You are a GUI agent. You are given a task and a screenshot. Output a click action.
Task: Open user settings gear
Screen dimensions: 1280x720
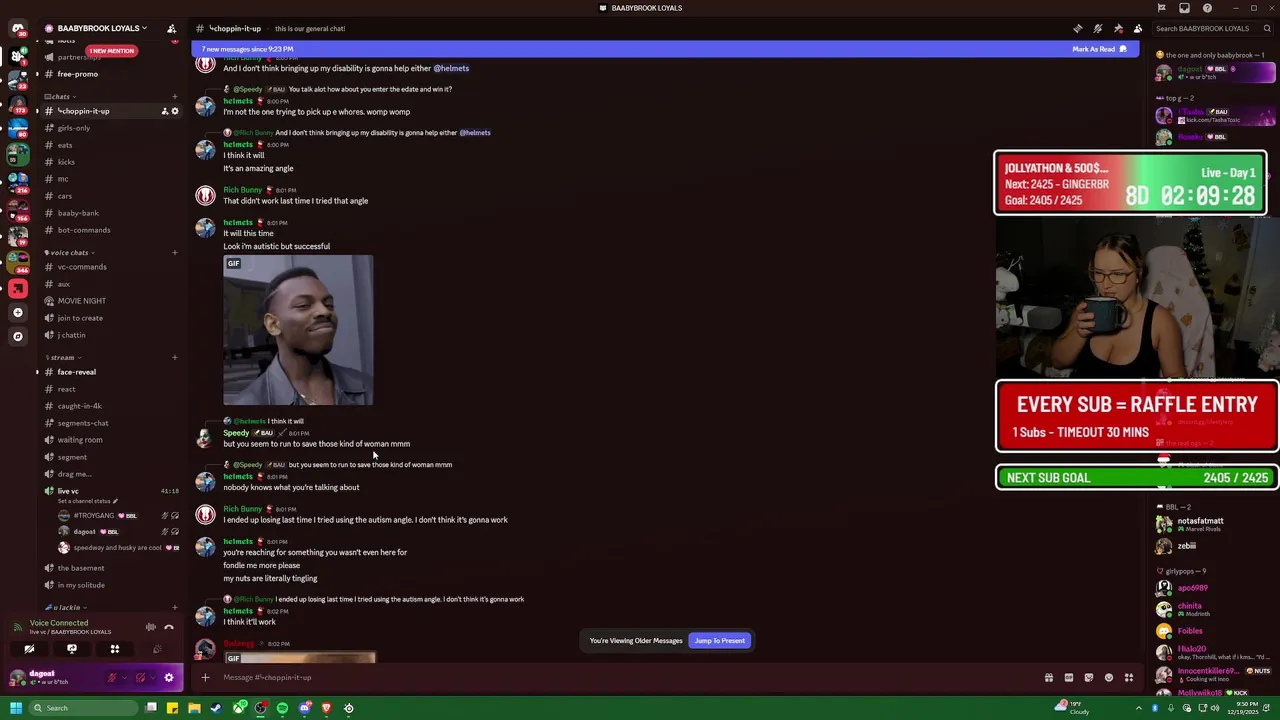point(169,678)
